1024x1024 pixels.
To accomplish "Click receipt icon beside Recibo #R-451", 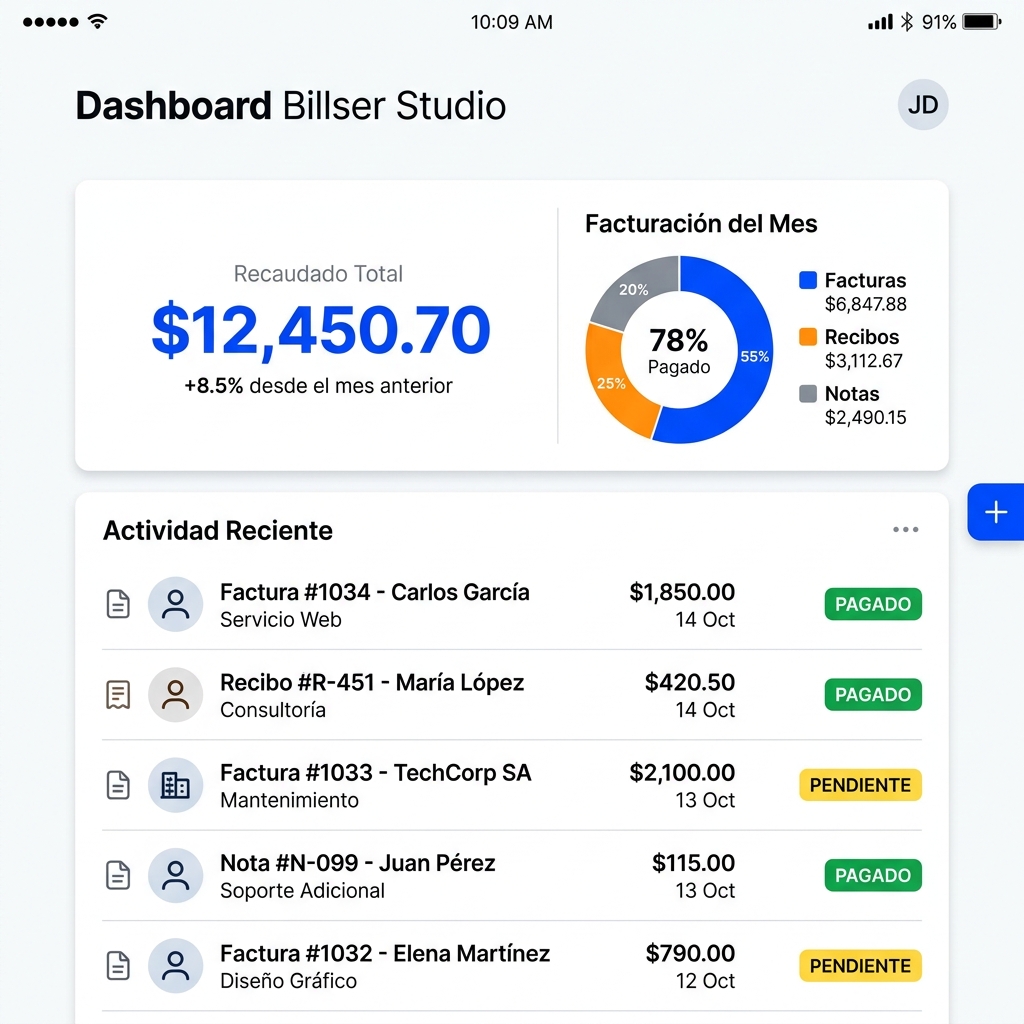I will coord(118,695).
